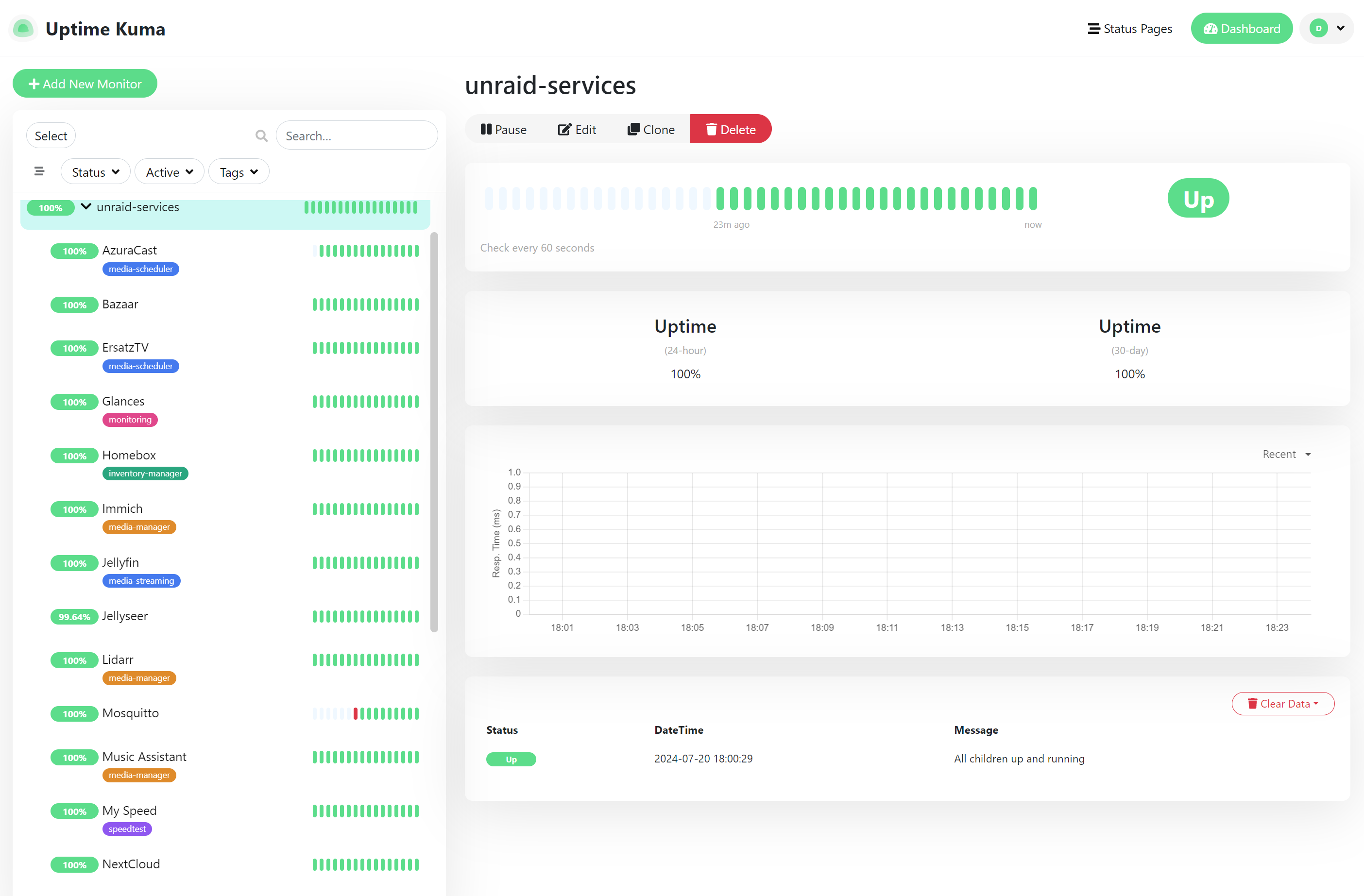Open the profile dropdown arrow

pyautogui.click(x=1341, y=28)
